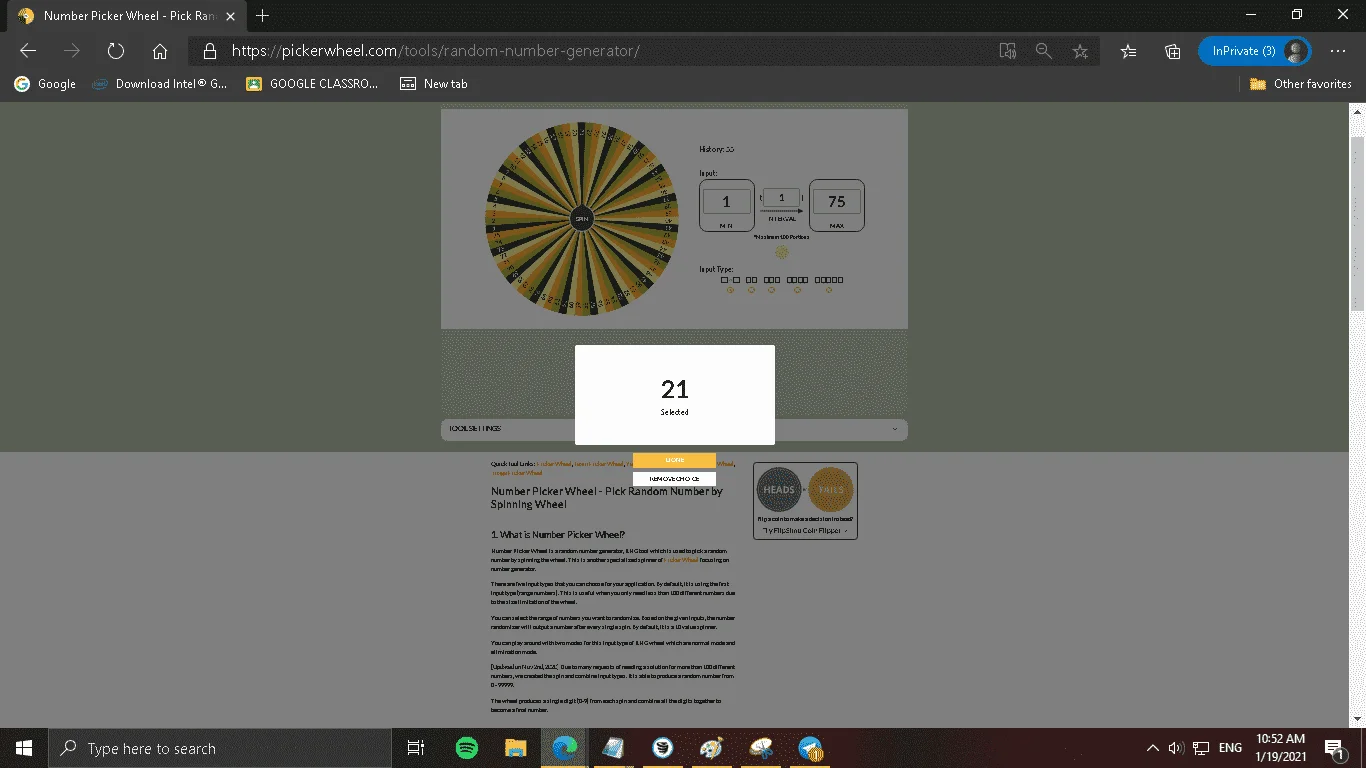Open the GOOGLE CLASSROOM bookmark
The image size is (1366, 768).
[x=312, y=84]
